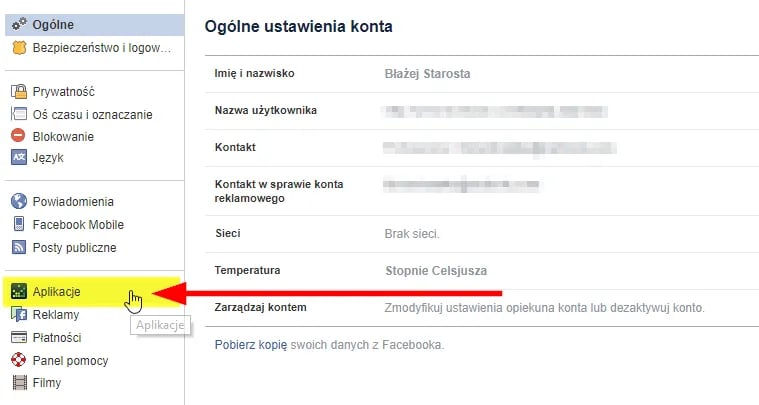Open the Temperatura setting row
The height and width of the screenshot is (405, 759).
460,271
